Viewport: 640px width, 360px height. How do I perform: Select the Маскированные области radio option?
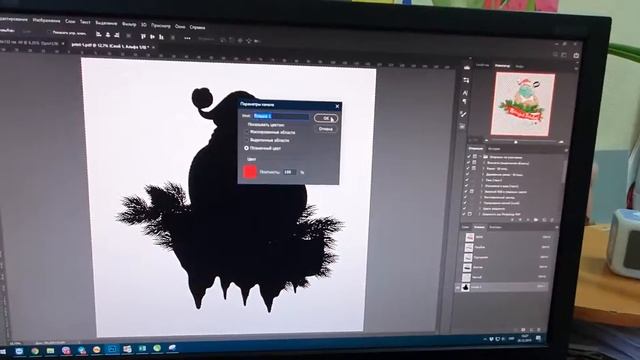point(247,132)
